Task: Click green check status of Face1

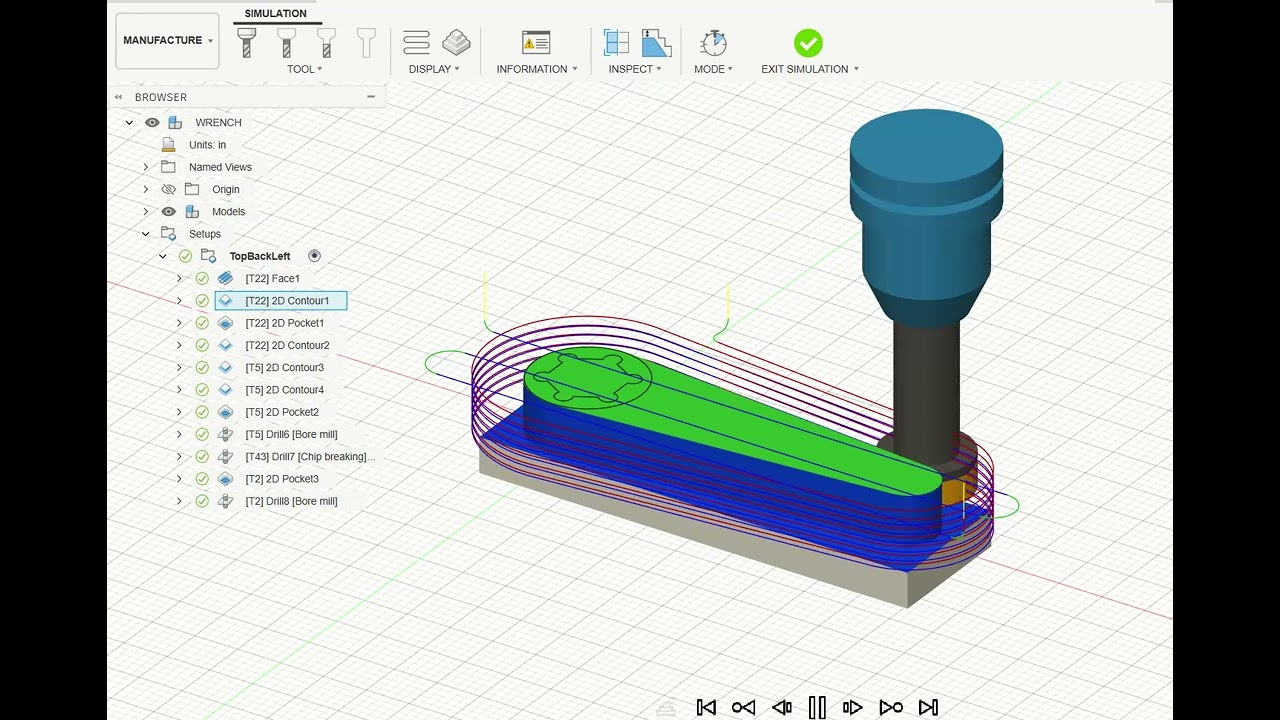Action: (202, 278)
